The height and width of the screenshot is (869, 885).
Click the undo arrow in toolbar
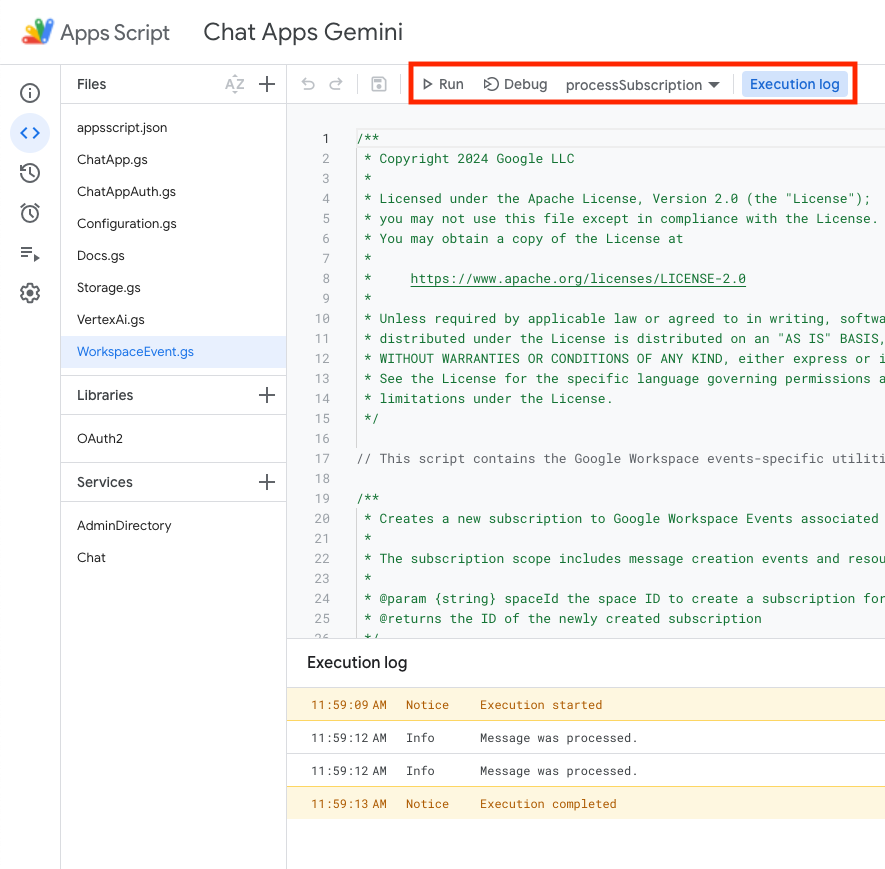click(x=308, y=85)
